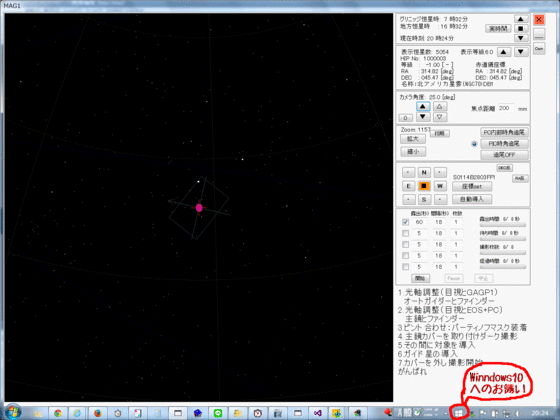Click the red X close button
Image resolution: width=560 pixels, height=420 pixels.
539,20
